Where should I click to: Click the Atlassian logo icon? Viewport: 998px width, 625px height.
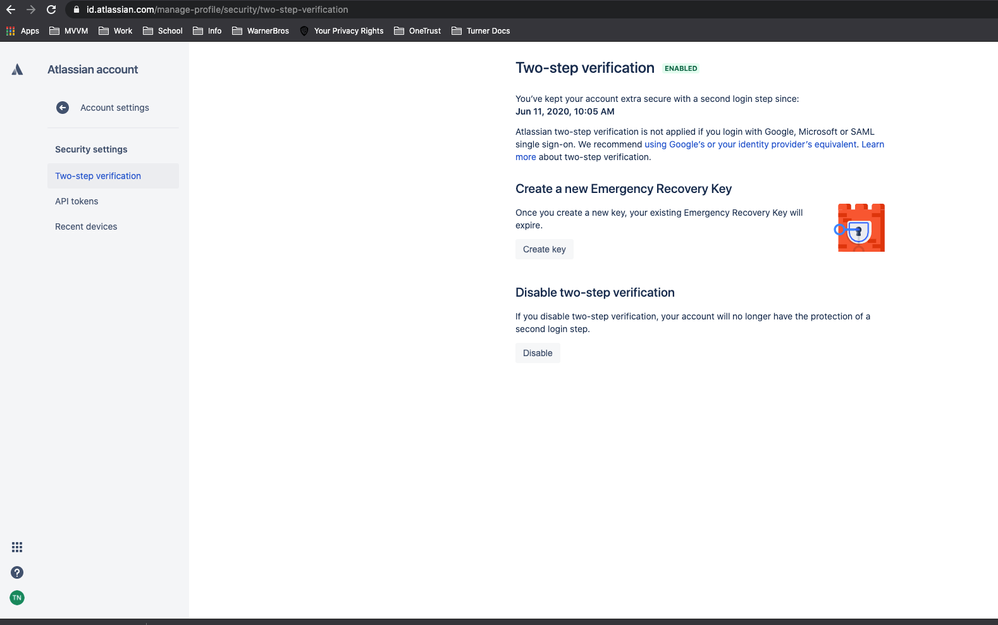click(x=17, y=69)
